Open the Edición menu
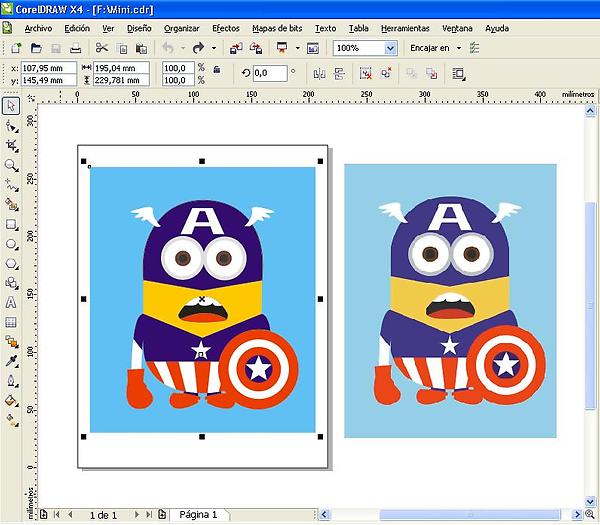Image resolution: width=600 pixels, height=525 pixels. [x=77, y=28]
